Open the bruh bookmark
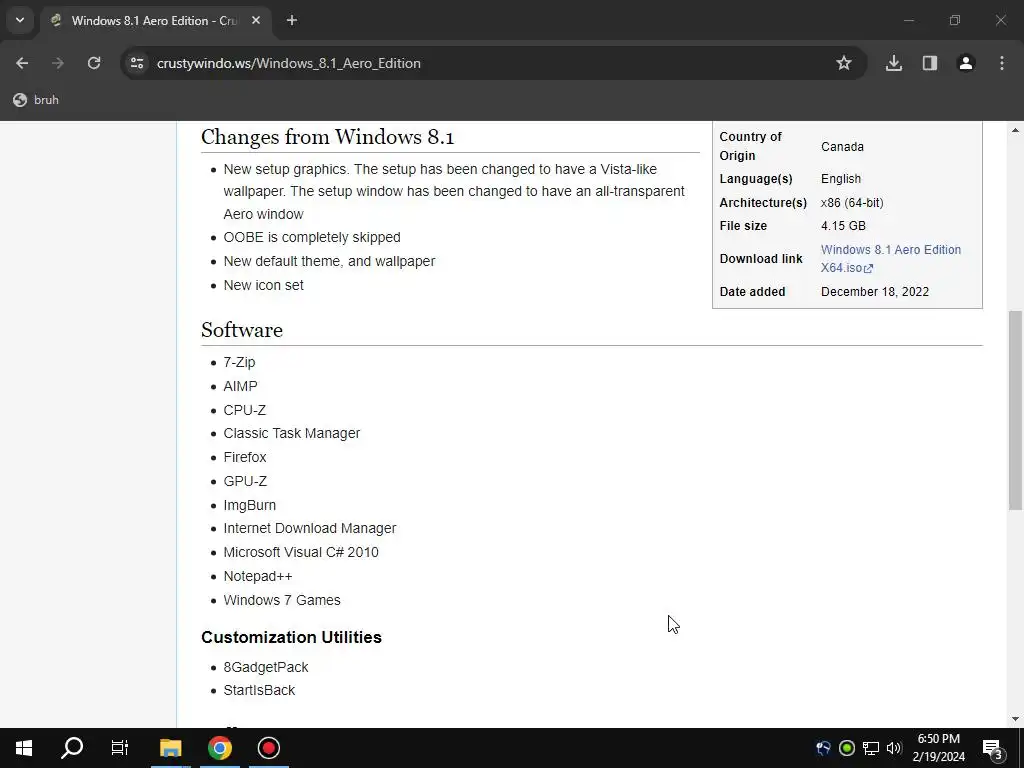1024x768 pixels. tap(37, 100)
